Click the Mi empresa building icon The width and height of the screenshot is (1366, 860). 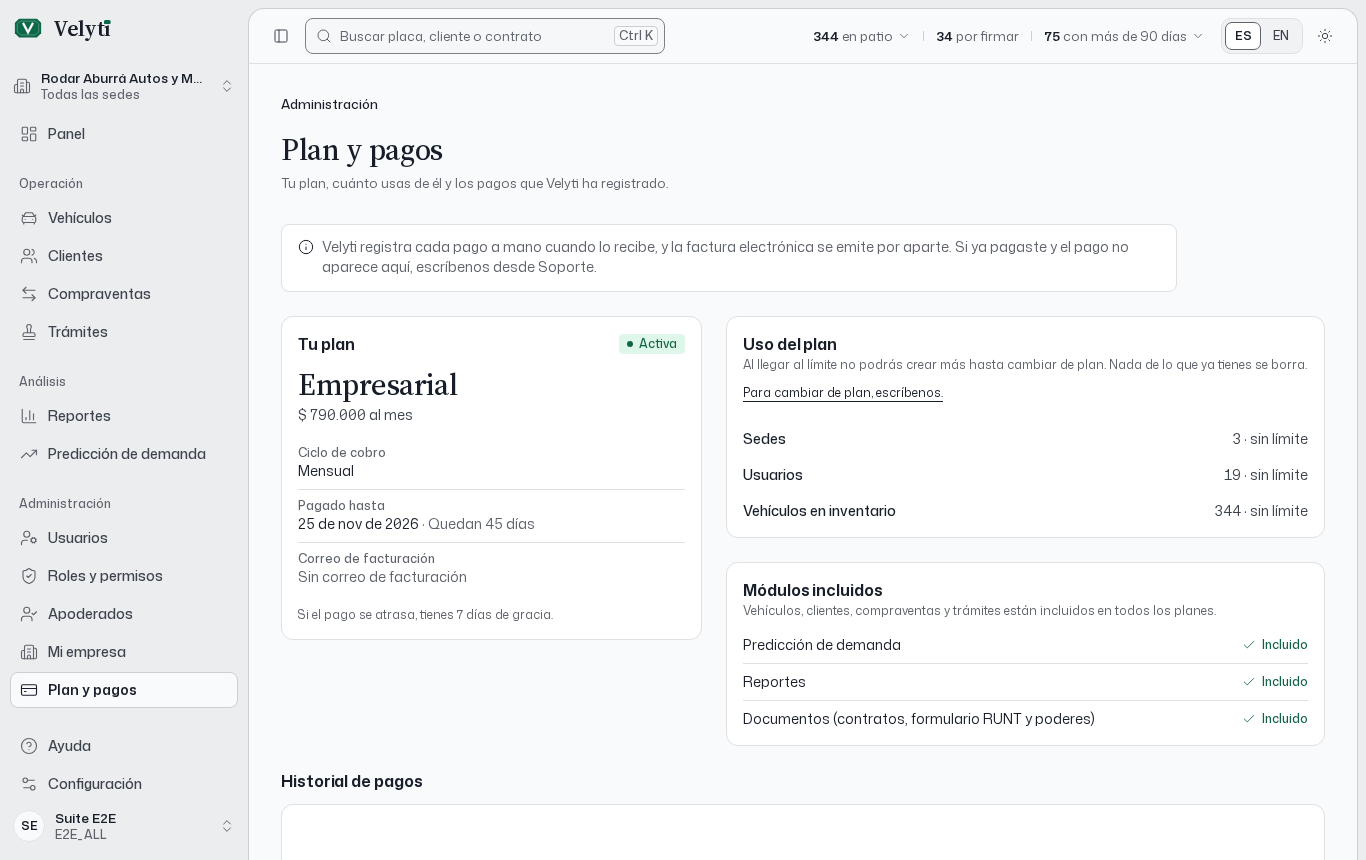(29, 652)
